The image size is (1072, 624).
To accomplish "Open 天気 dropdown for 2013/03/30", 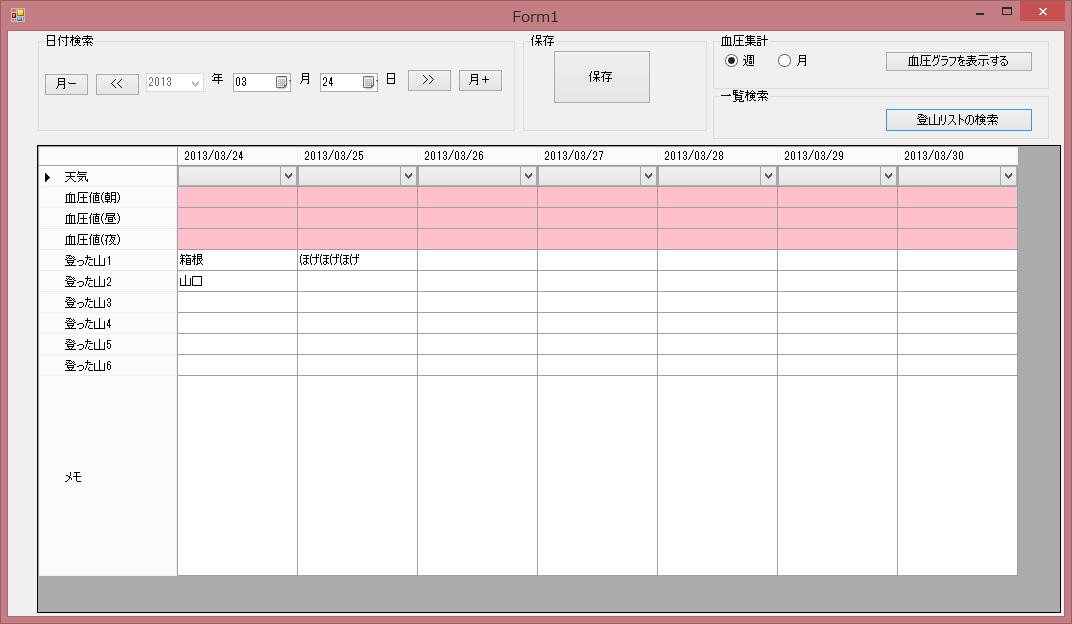I will (1008, 176).
